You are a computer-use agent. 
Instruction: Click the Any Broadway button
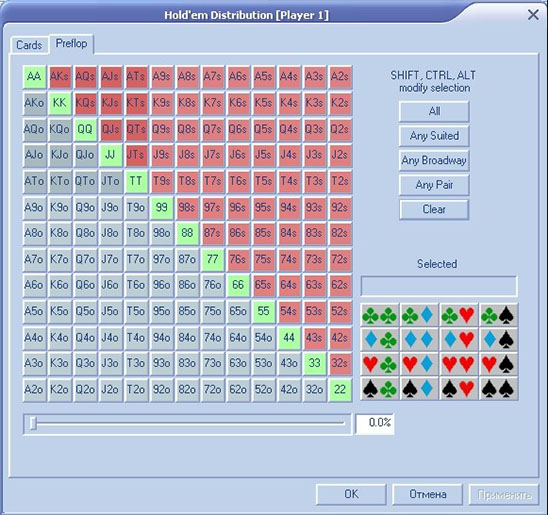point(434,160)
